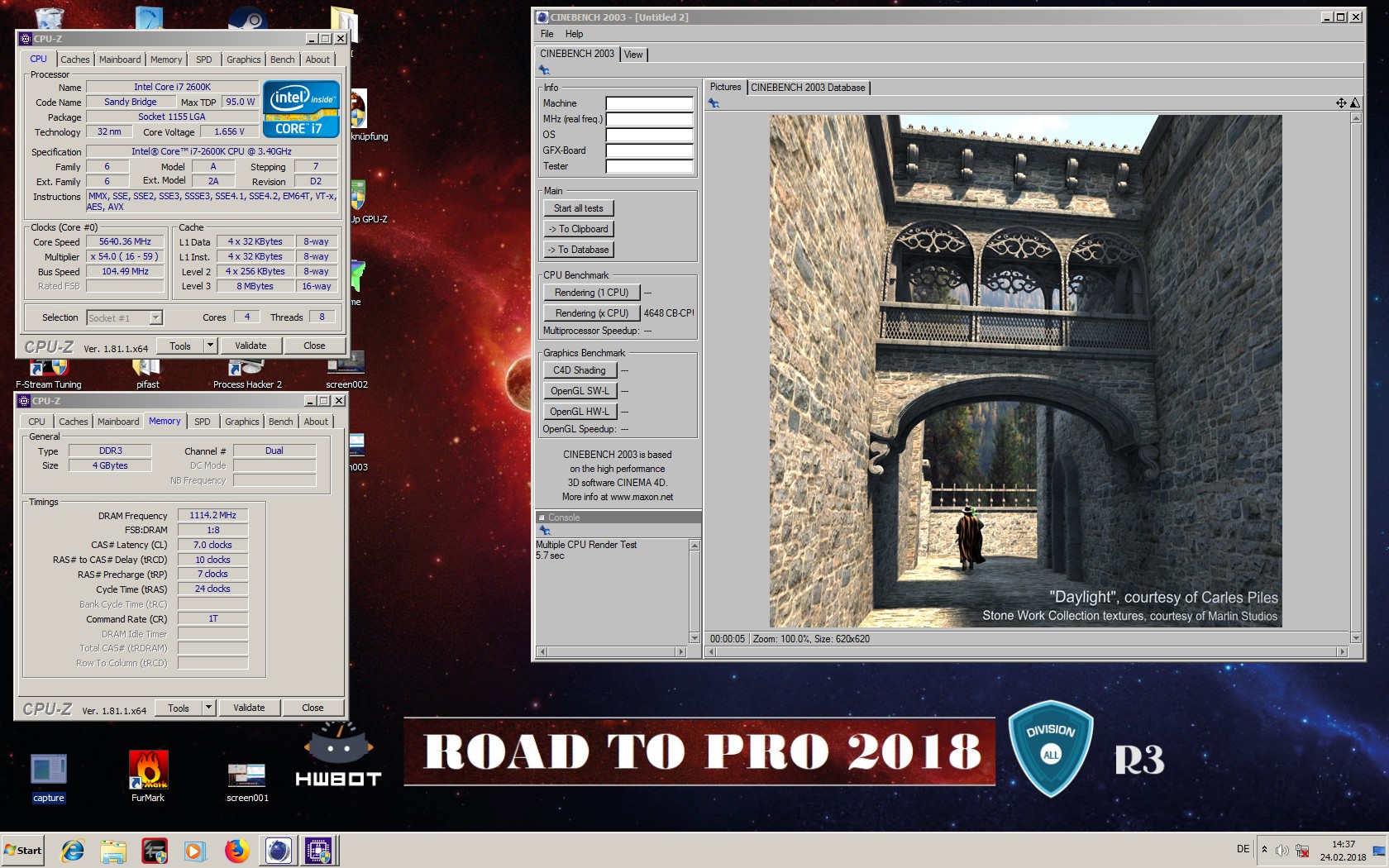The height and width of the screenshot is (868, 1389).
Task: Click the To Database button
Action: click(x=578, y=250)
